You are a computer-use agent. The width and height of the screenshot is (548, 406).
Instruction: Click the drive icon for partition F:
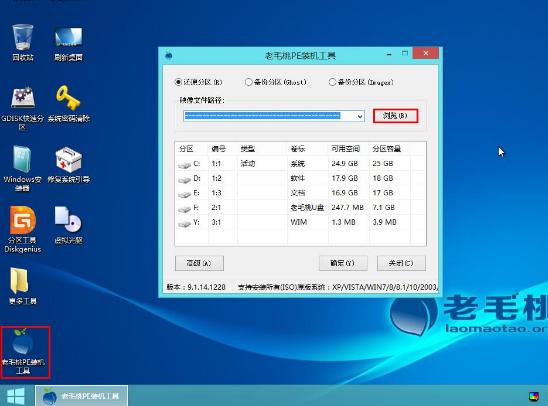(x=184, y=208)
